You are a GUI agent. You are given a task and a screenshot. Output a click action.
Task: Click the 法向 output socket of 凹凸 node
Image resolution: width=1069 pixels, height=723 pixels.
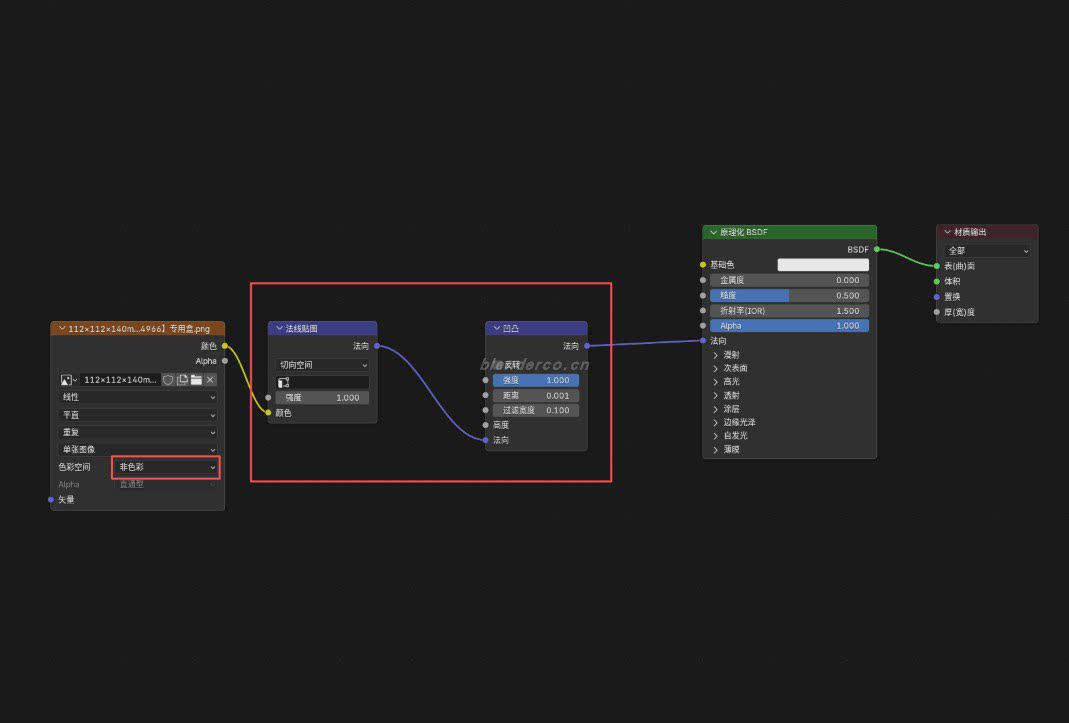587,346
